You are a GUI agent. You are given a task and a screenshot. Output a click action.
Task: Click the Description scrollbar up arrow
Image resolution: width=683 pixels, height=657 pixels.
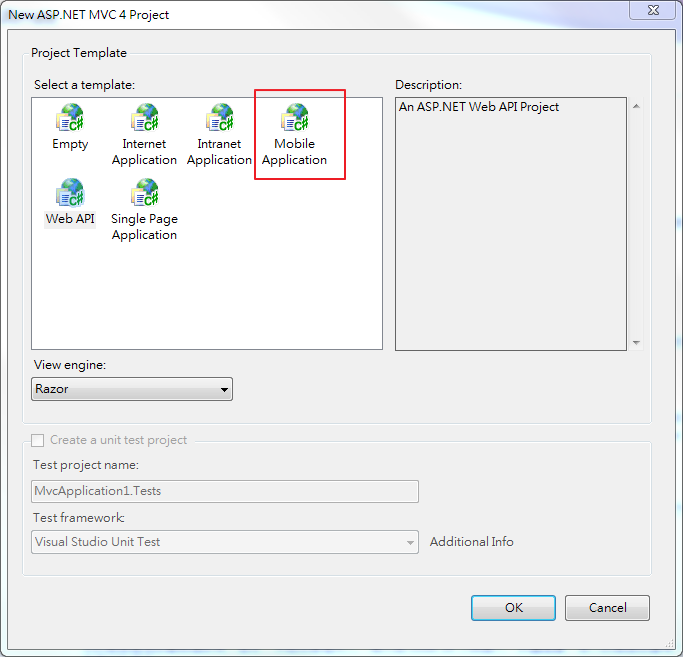(x=636, y=106)
